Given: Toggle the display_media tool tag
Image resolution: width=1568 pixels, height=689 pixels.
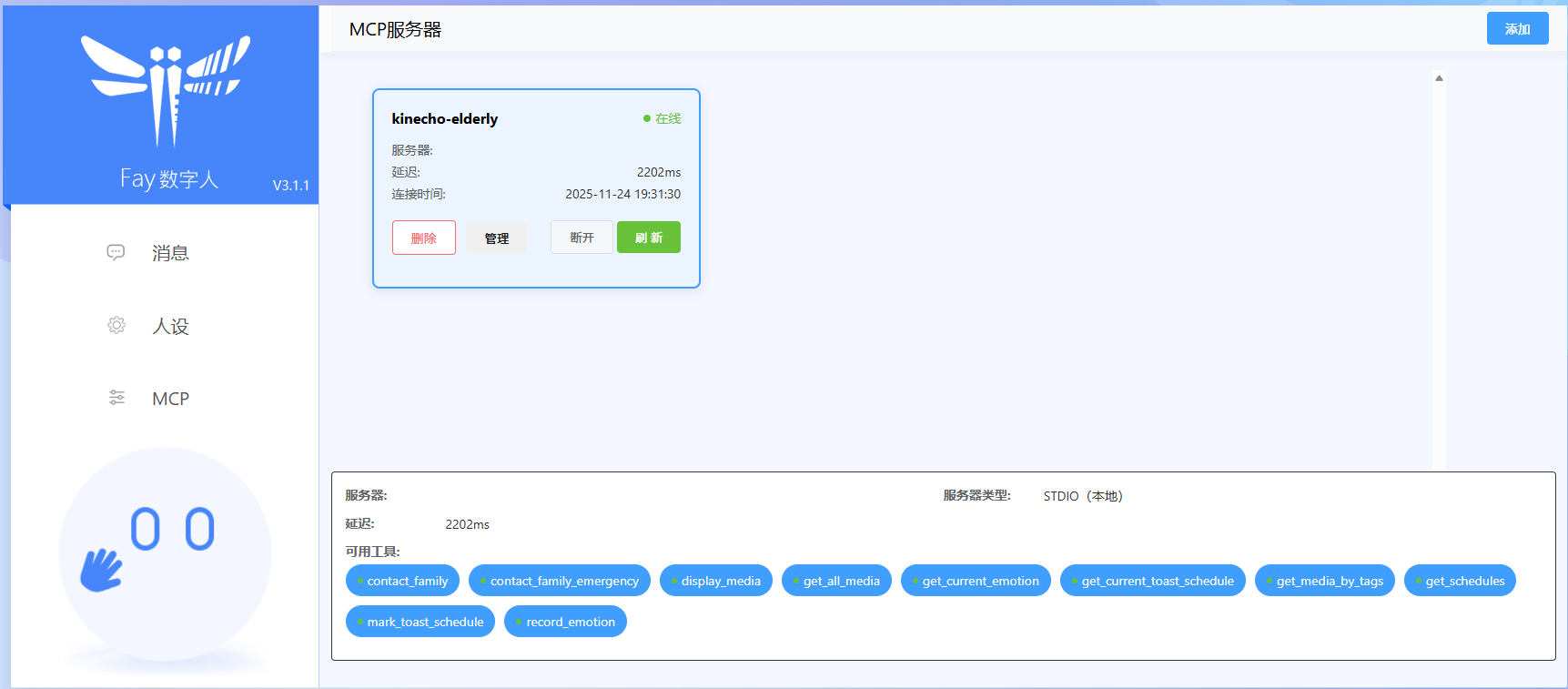Looking at the screenshot, I should coord(716,581).
